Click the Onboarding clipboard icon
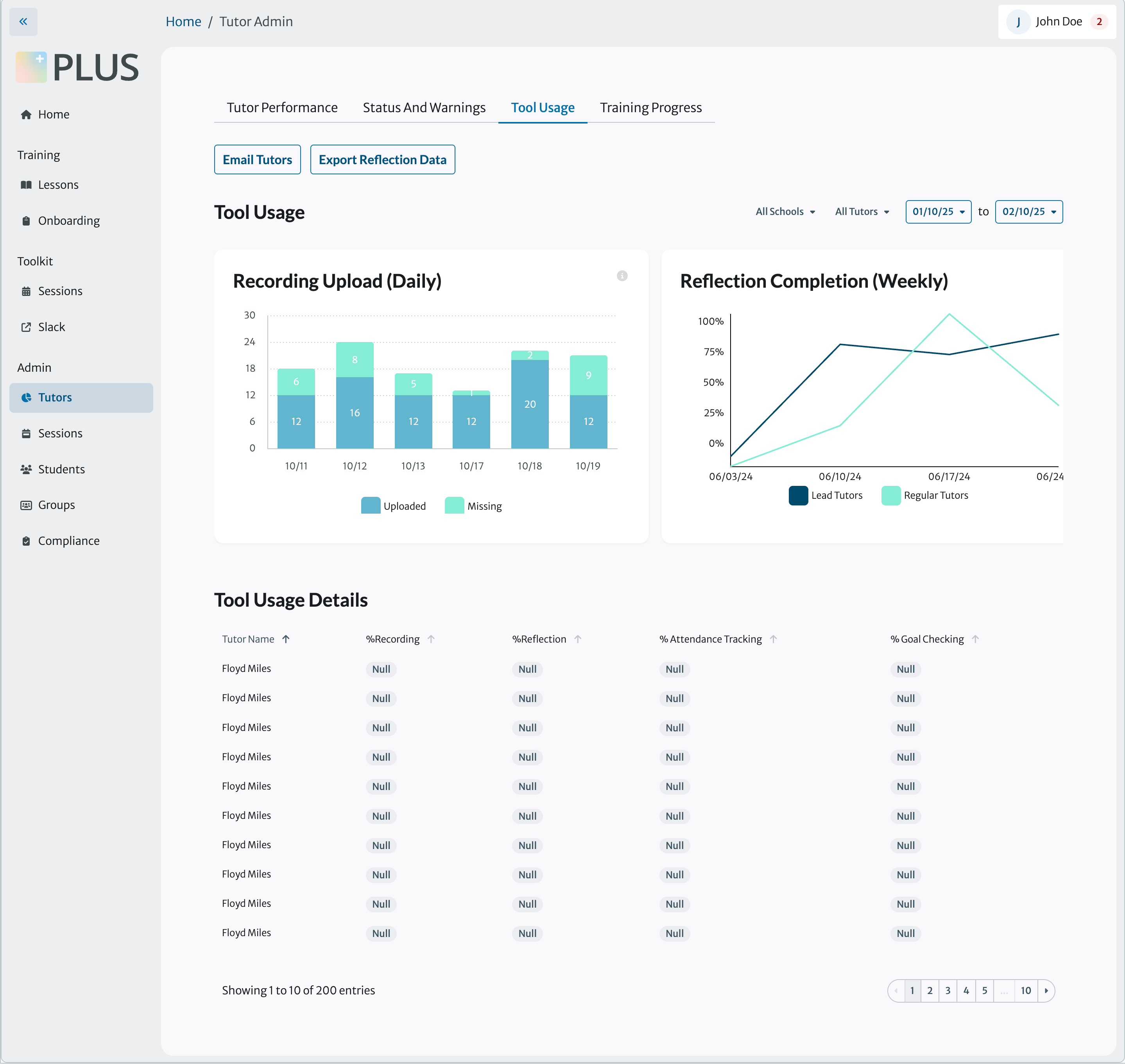 pos(26,220)
